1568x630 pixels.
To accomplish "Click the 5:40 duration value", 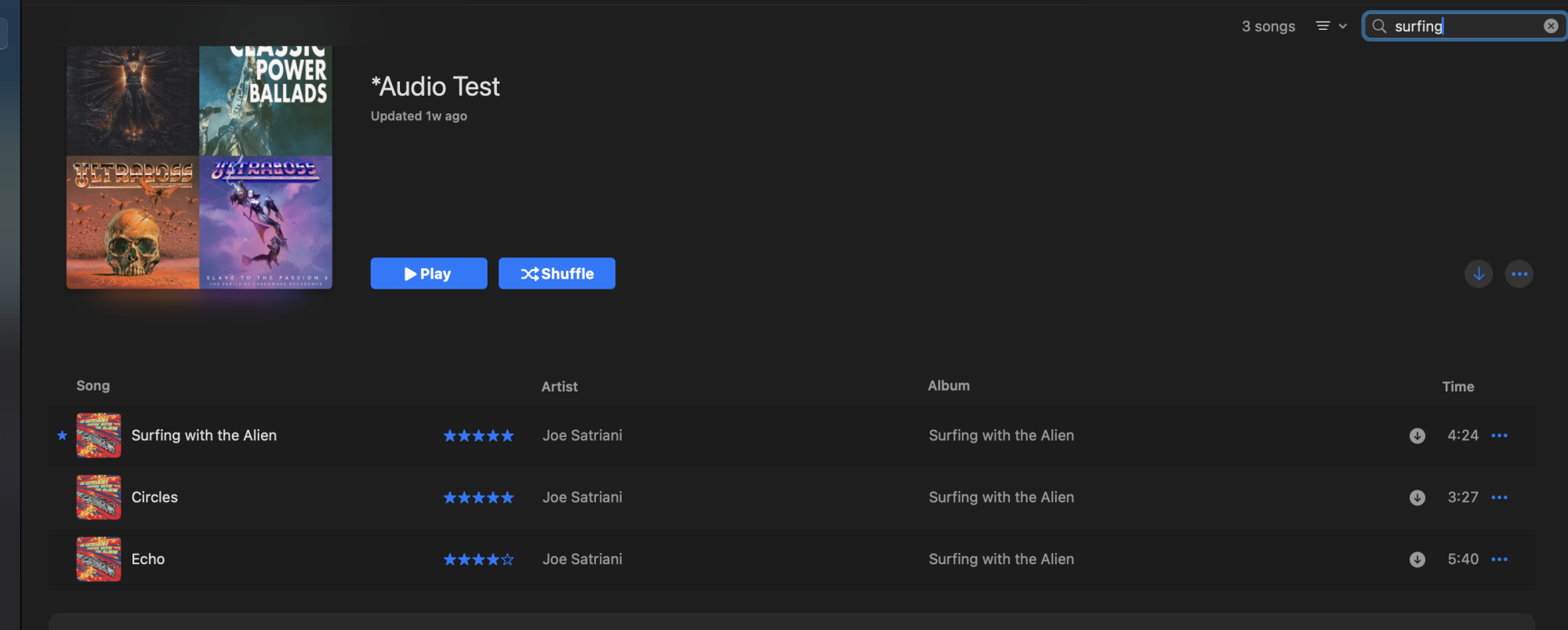I will coord(1463,559).
